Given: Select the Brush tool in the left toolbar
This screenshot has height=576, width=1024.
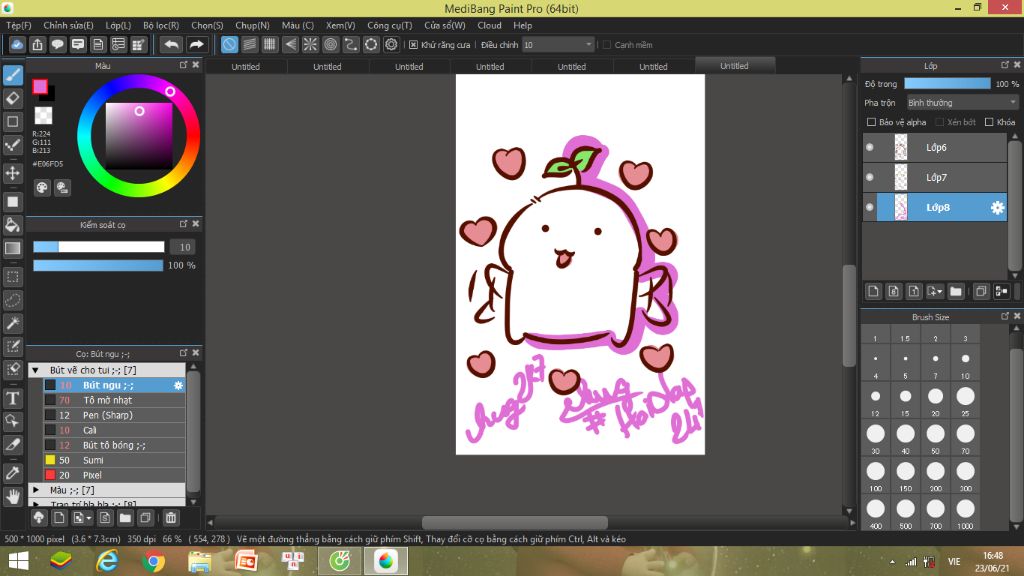Looking at the screenshot, I should tap(13, 75).
